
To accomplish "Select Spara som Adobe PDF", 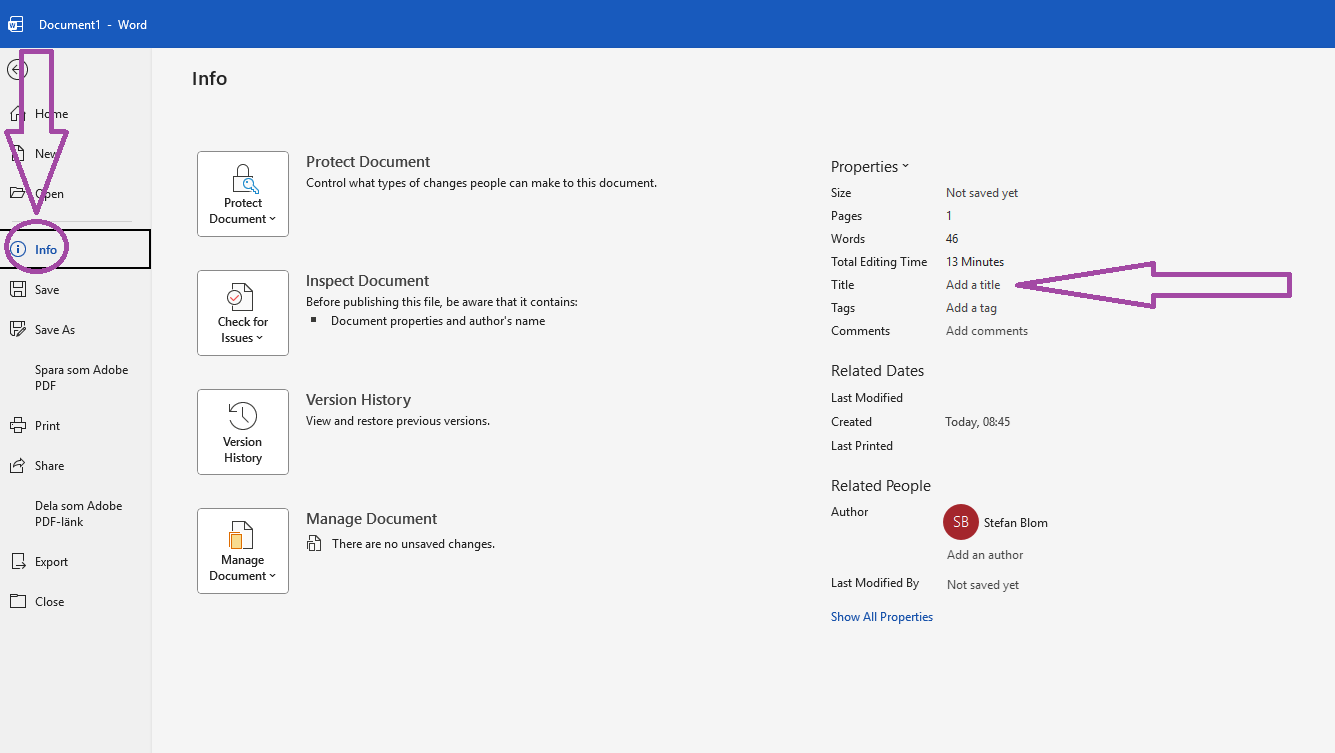I will [x=82, y=378].
